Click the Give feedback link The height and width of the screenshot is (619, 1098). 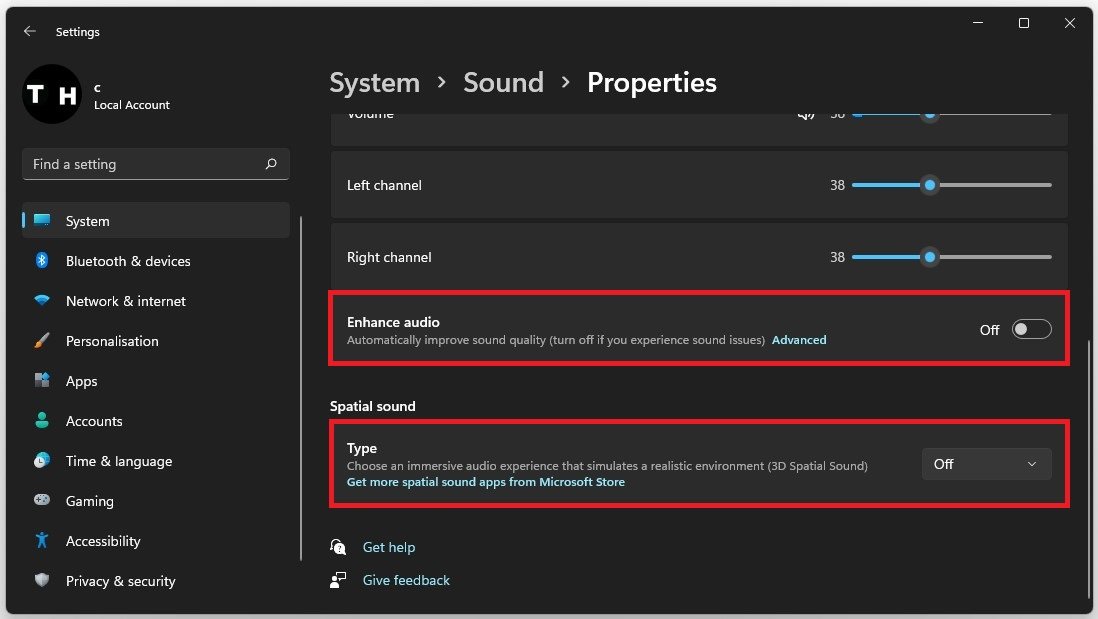click(406, 580)
